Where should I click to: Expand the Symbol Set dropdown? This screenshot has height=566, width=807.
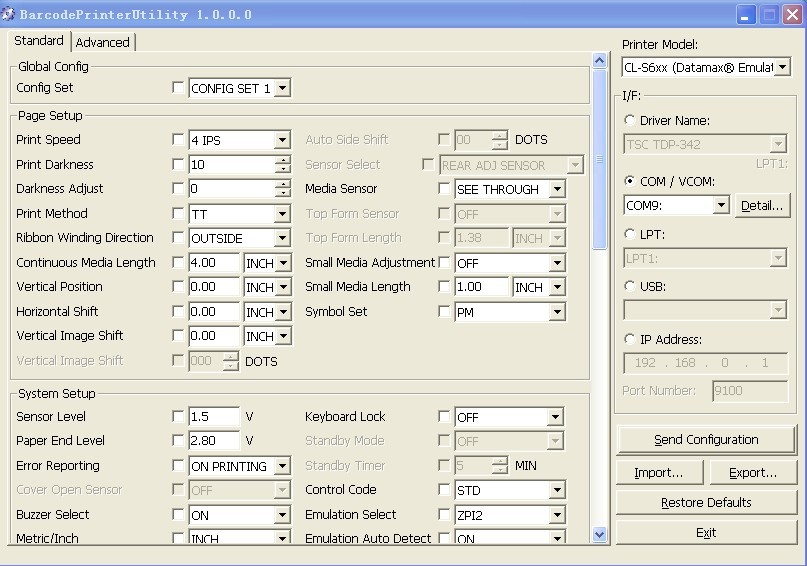click(556, 312)
